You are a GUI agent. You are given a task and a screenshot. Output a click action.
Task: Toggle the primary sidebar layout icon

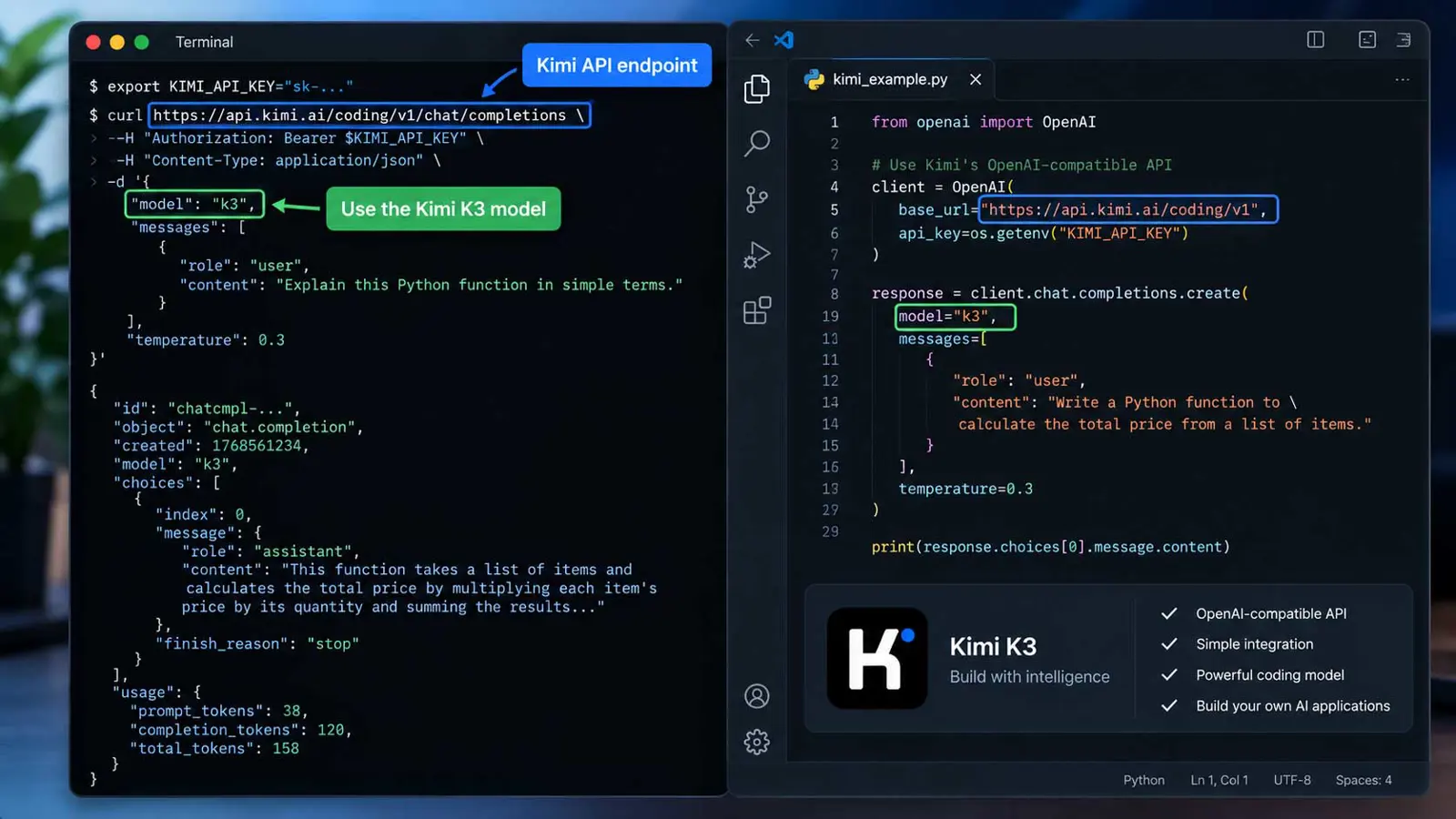pos(1315,39)
